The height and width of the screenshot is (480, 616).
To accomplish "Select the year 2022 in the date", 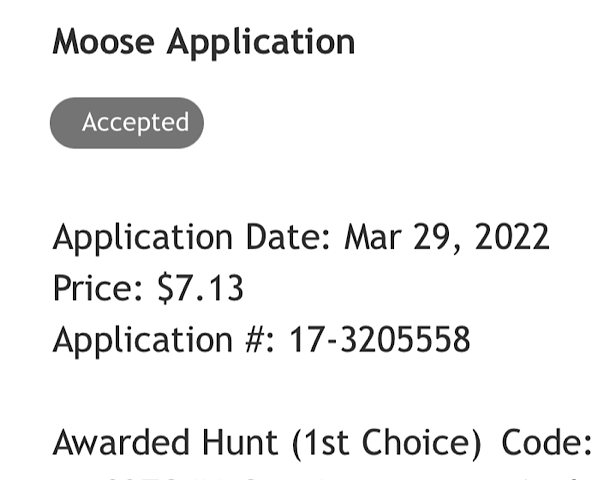I will pyautogui.click(x=512, y=237).
